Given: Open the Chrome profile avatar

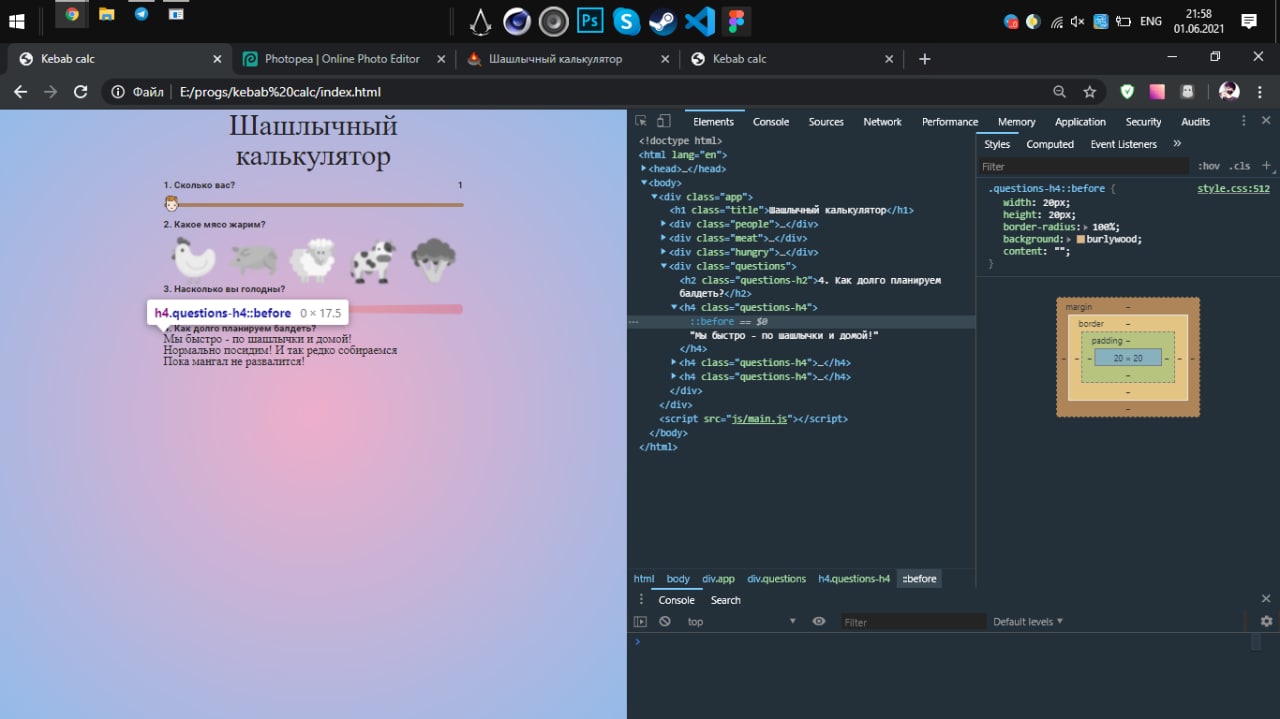Looking at the screenshot, I should pyautogui.click(x=1229, y=92).
